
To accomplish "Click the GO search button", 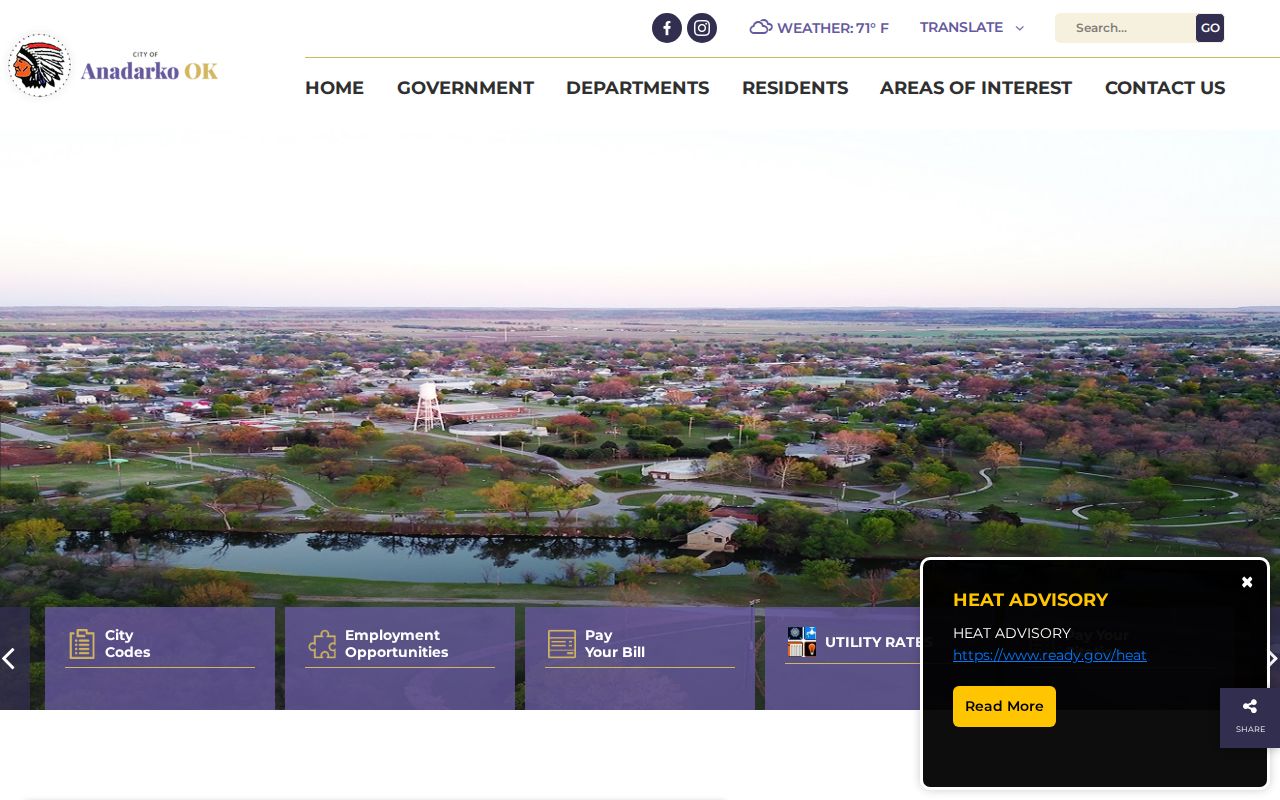I will tap(1210, 28).
